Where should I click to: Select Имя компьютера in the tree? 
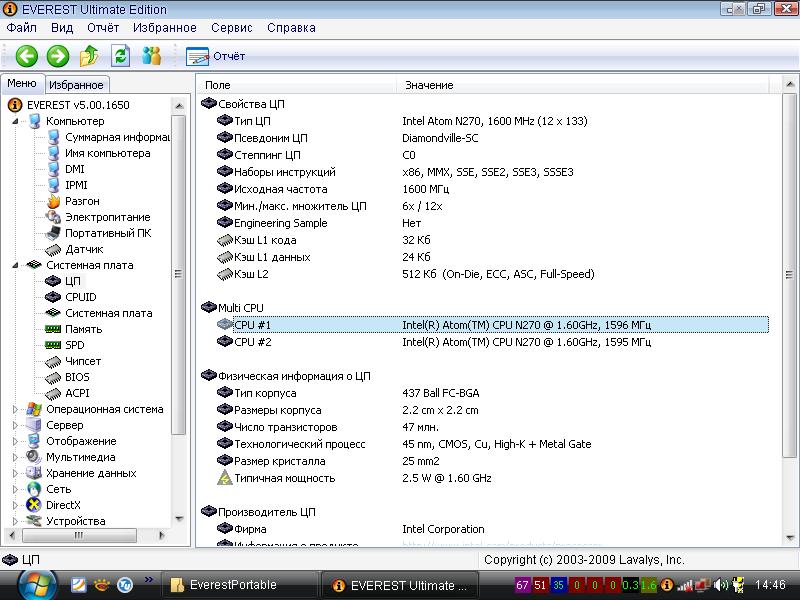click(x=108, y=153)
